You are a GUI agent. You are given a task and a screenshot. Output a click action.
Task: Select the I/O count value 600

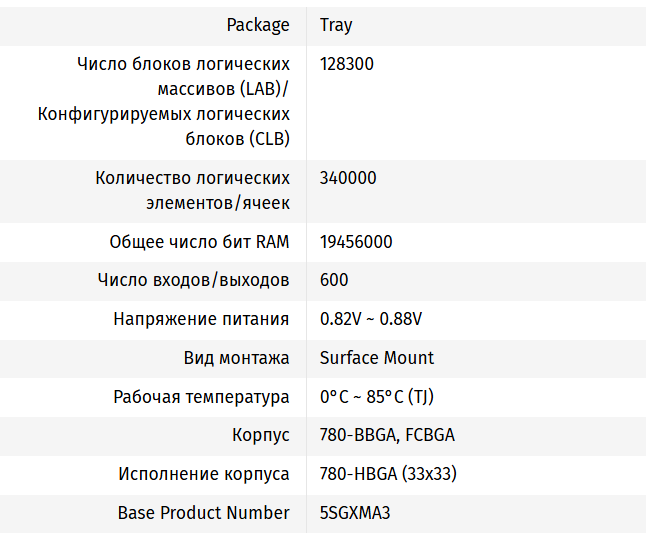pos(334,280)
